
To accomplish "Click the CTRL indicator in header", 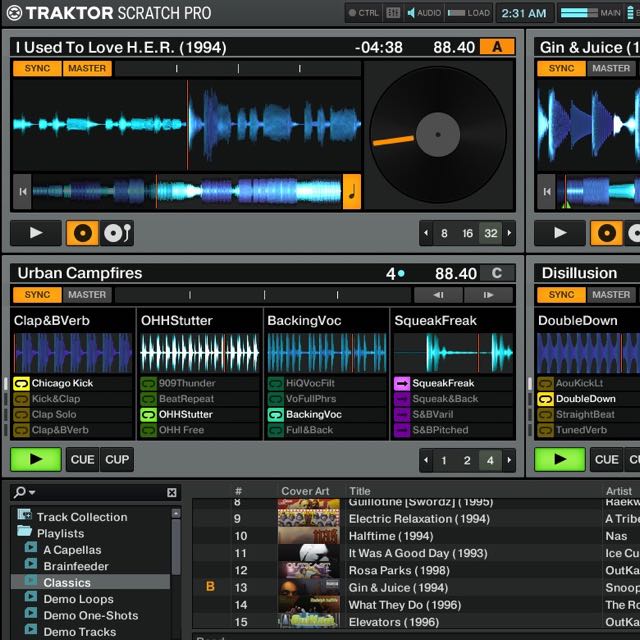I will click(x=363, y=13).
